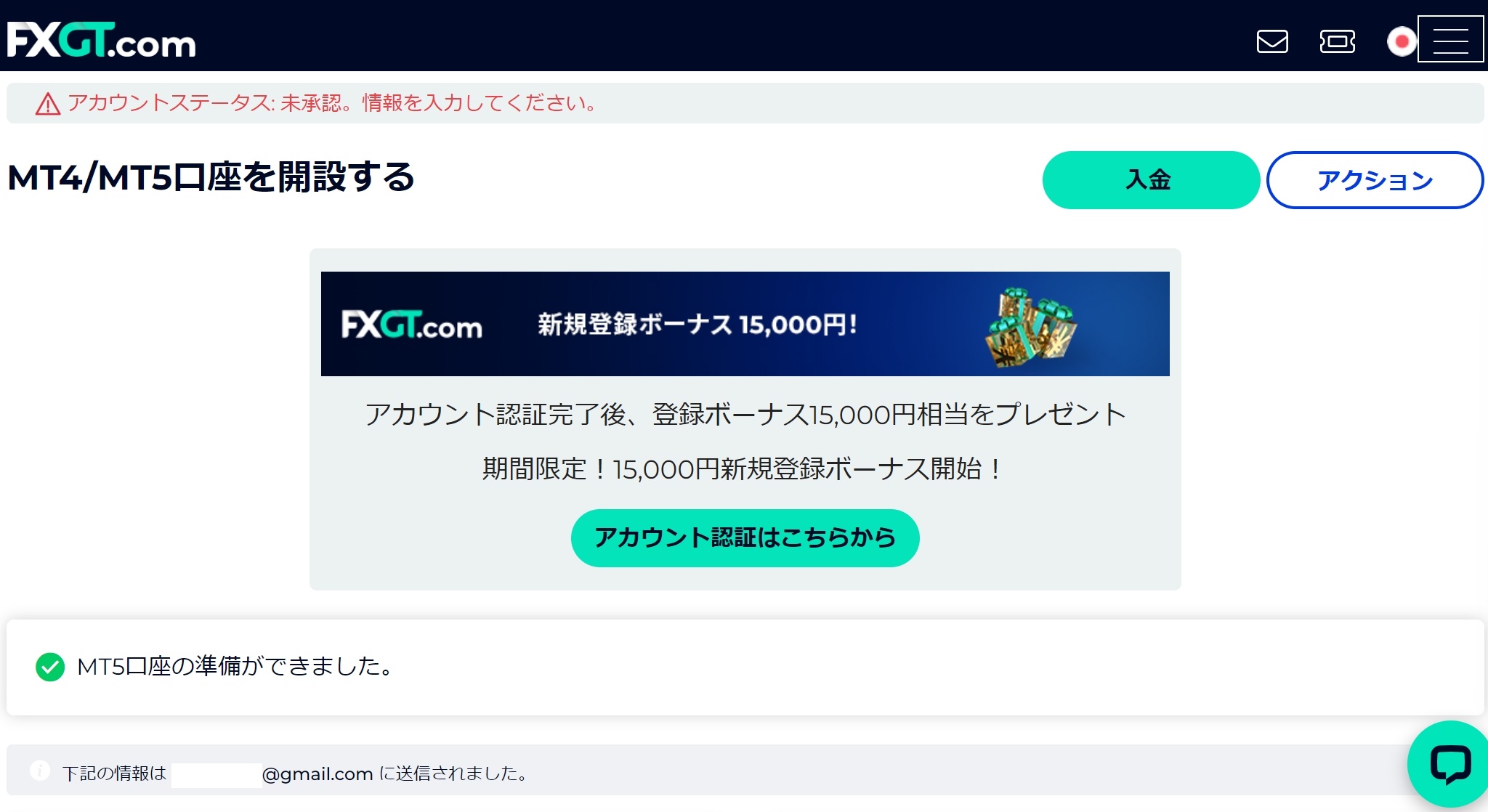This screenshot has width=1488, height=812.
Task: Change language via the Japan flag icon
Action: 1402,41
